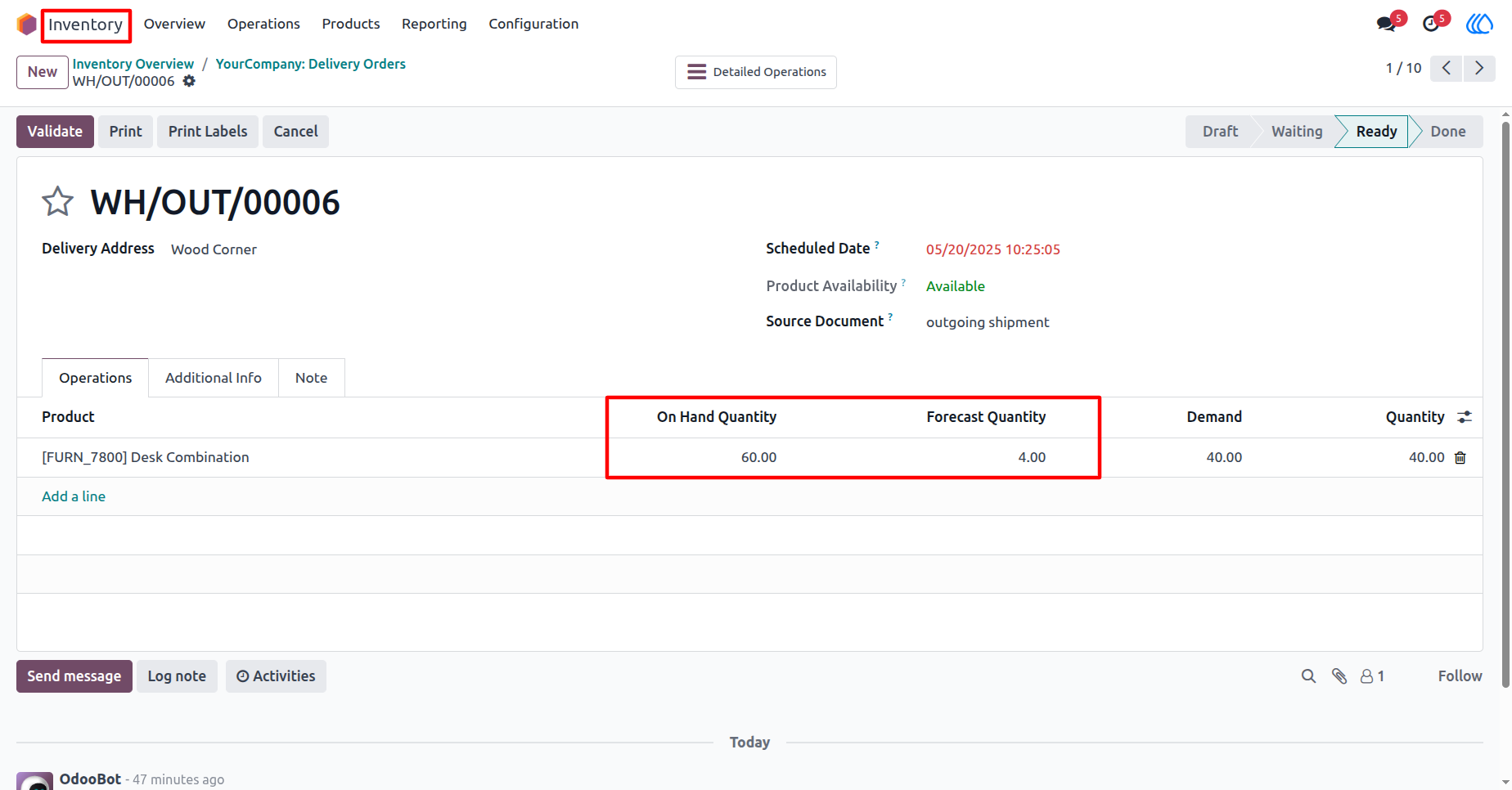Image resolution: width=1512 pixels, height=790 pixels.
Task: Open the Products menu
Action: pos(351,24)
